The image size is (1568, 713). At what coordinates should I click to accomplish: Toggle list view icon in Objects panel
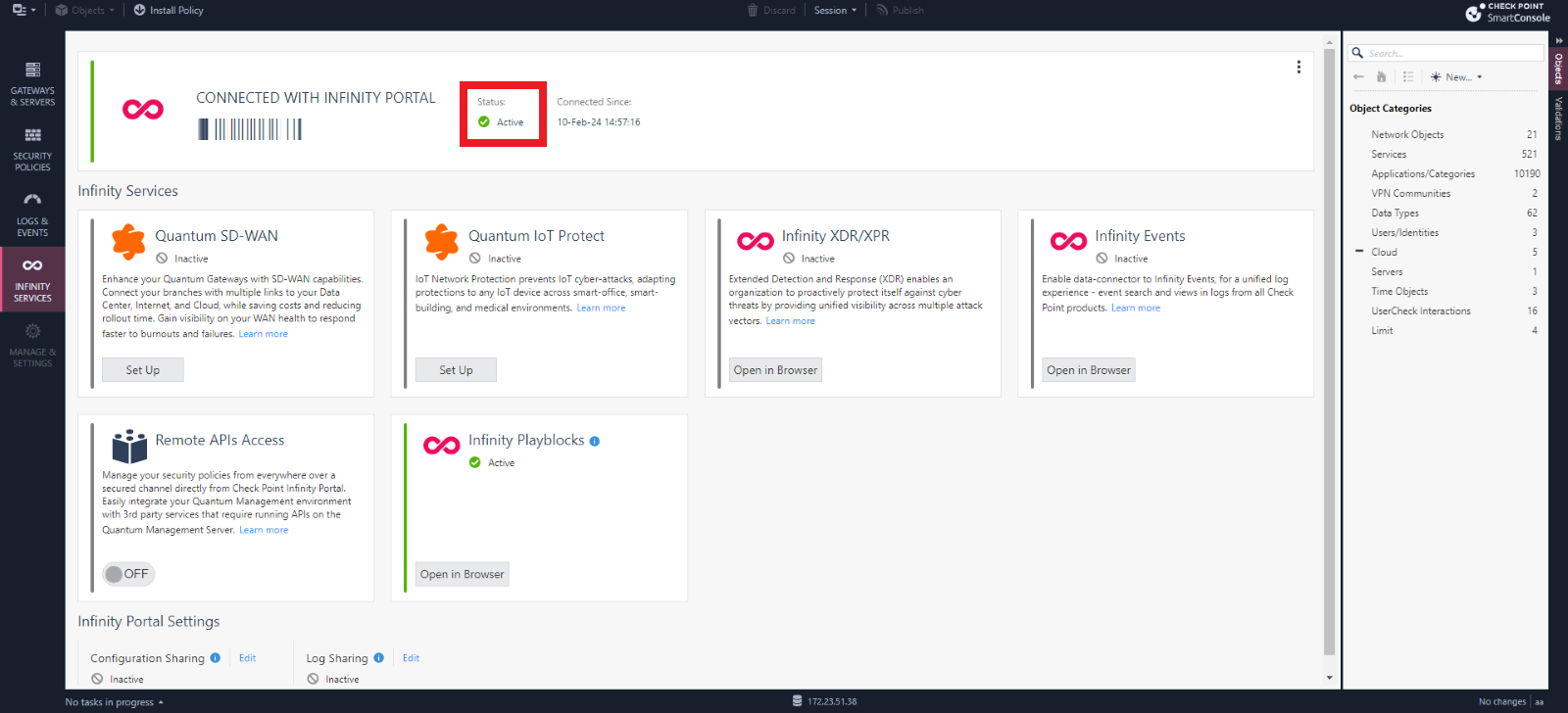1408,76
